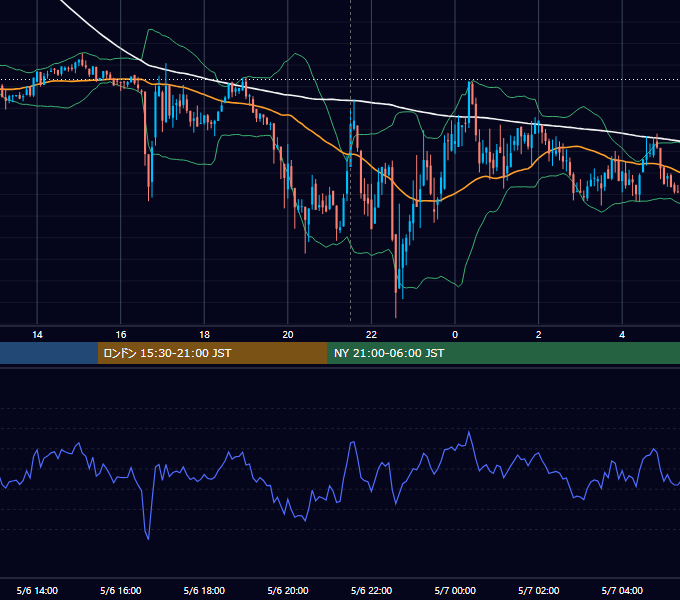Click the 5/6 22:00 date label
This screenshot has width=680, height=600.
click(x=371, y=590)
